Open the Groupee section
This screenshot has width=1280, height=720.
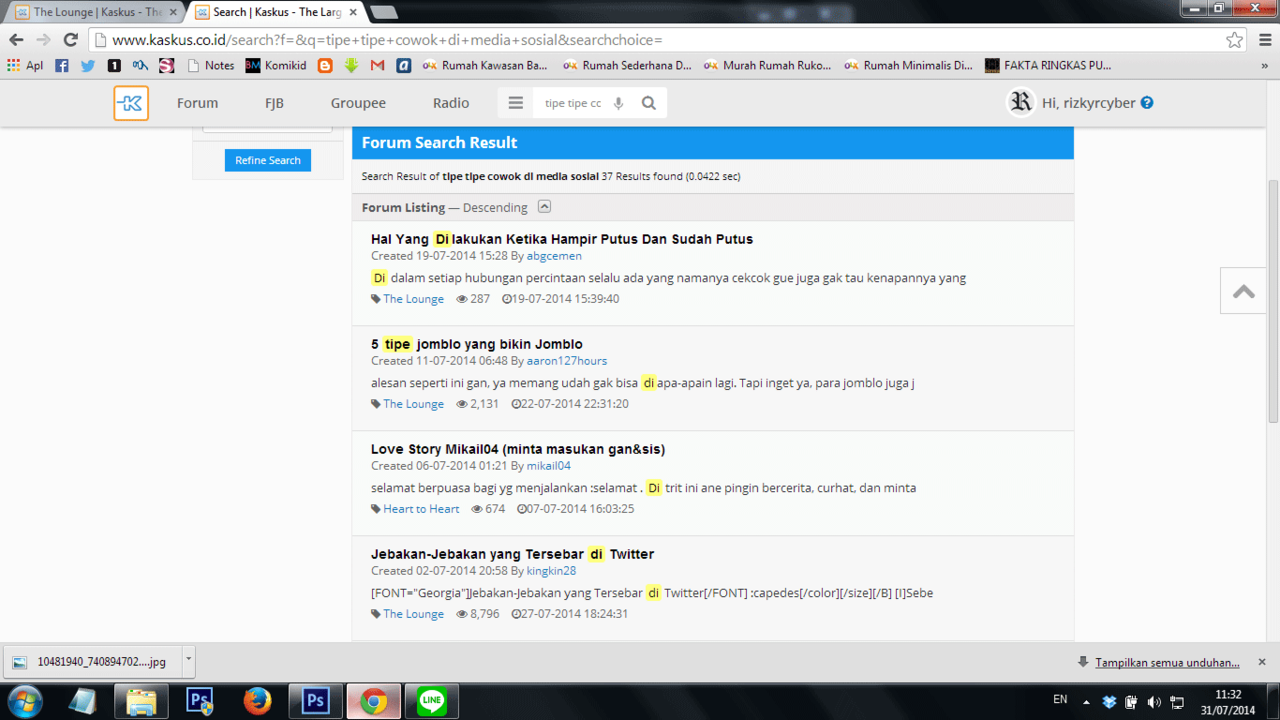tap(358, 103)
